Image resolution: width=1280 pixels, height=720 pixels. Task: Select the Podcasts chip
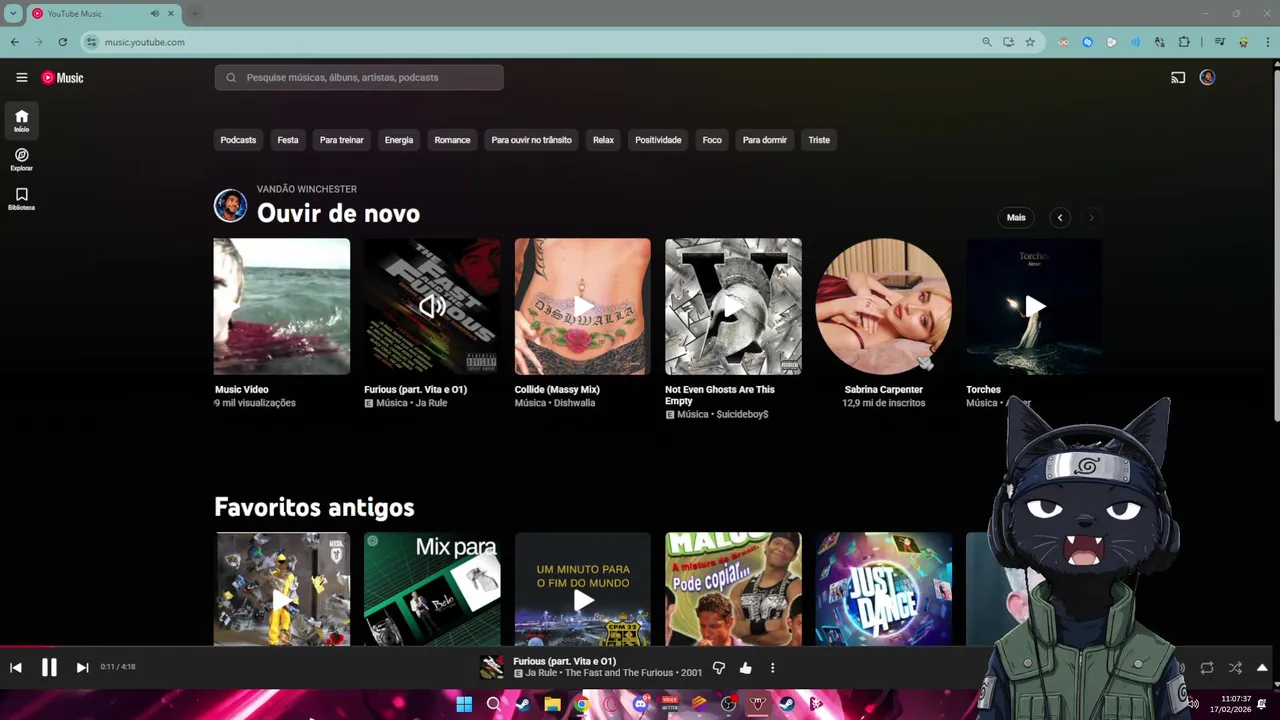point(238,140)
